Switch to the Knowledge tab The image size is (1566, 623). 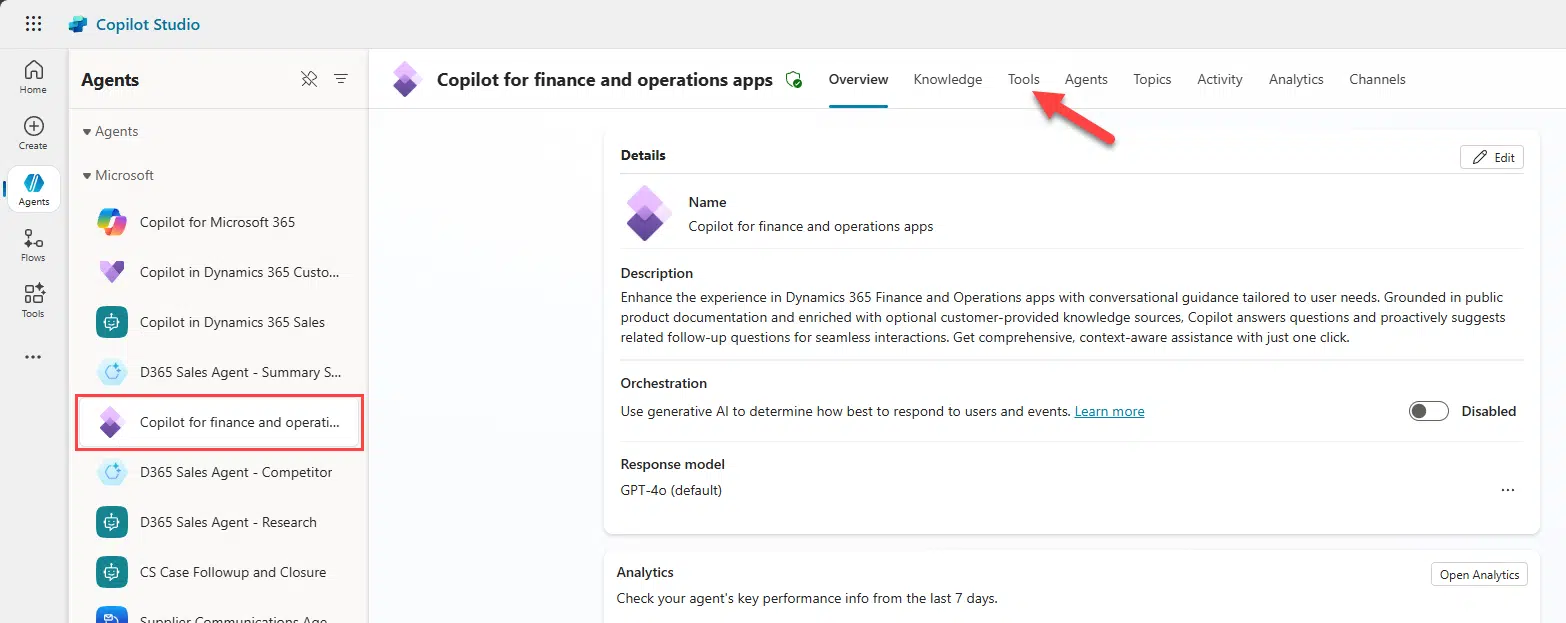pos(947,79)
